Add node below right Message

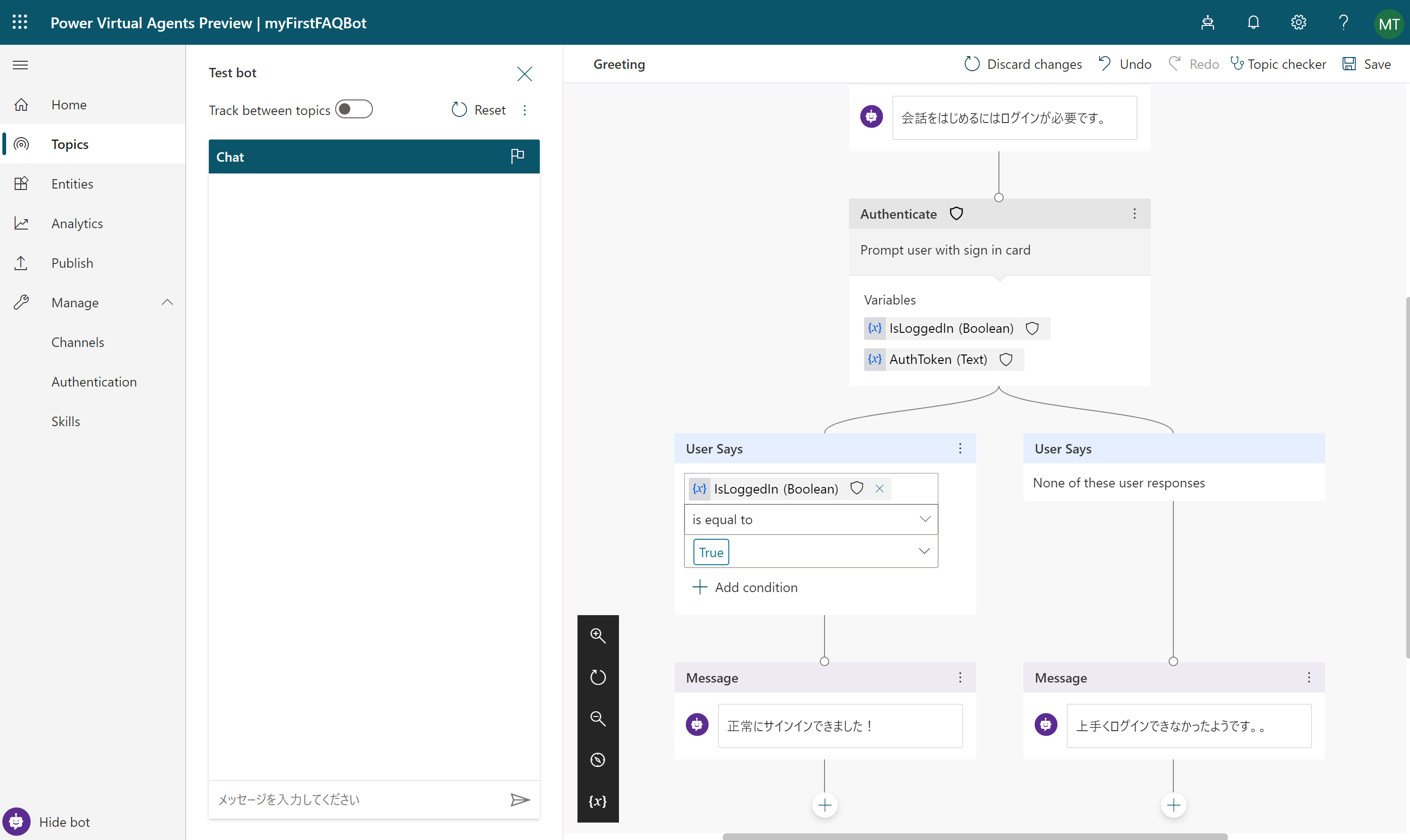pyautogui.click(x=1173, y=805)
